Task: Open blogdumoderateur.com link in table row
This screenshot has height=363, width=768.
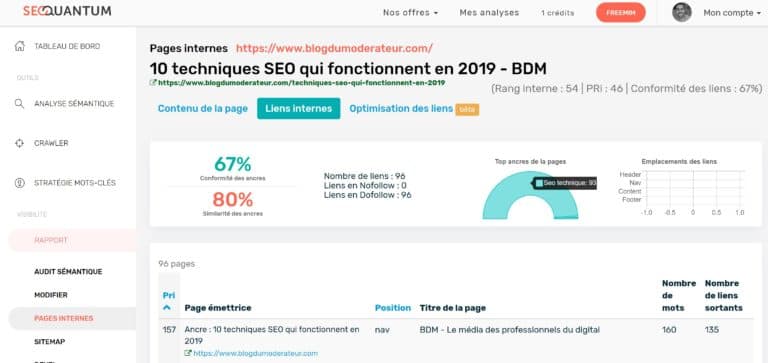Action: (256, 353)
